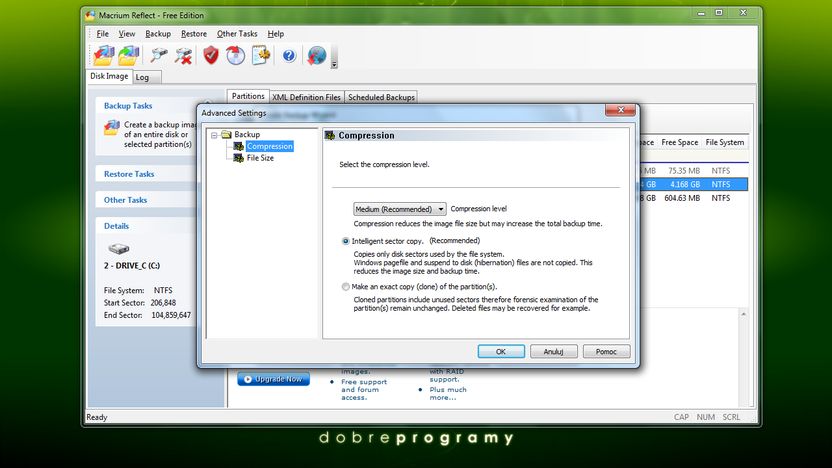Click the drive icon under Details
This screenshot has width=832, height=468.
pos(118,248)
